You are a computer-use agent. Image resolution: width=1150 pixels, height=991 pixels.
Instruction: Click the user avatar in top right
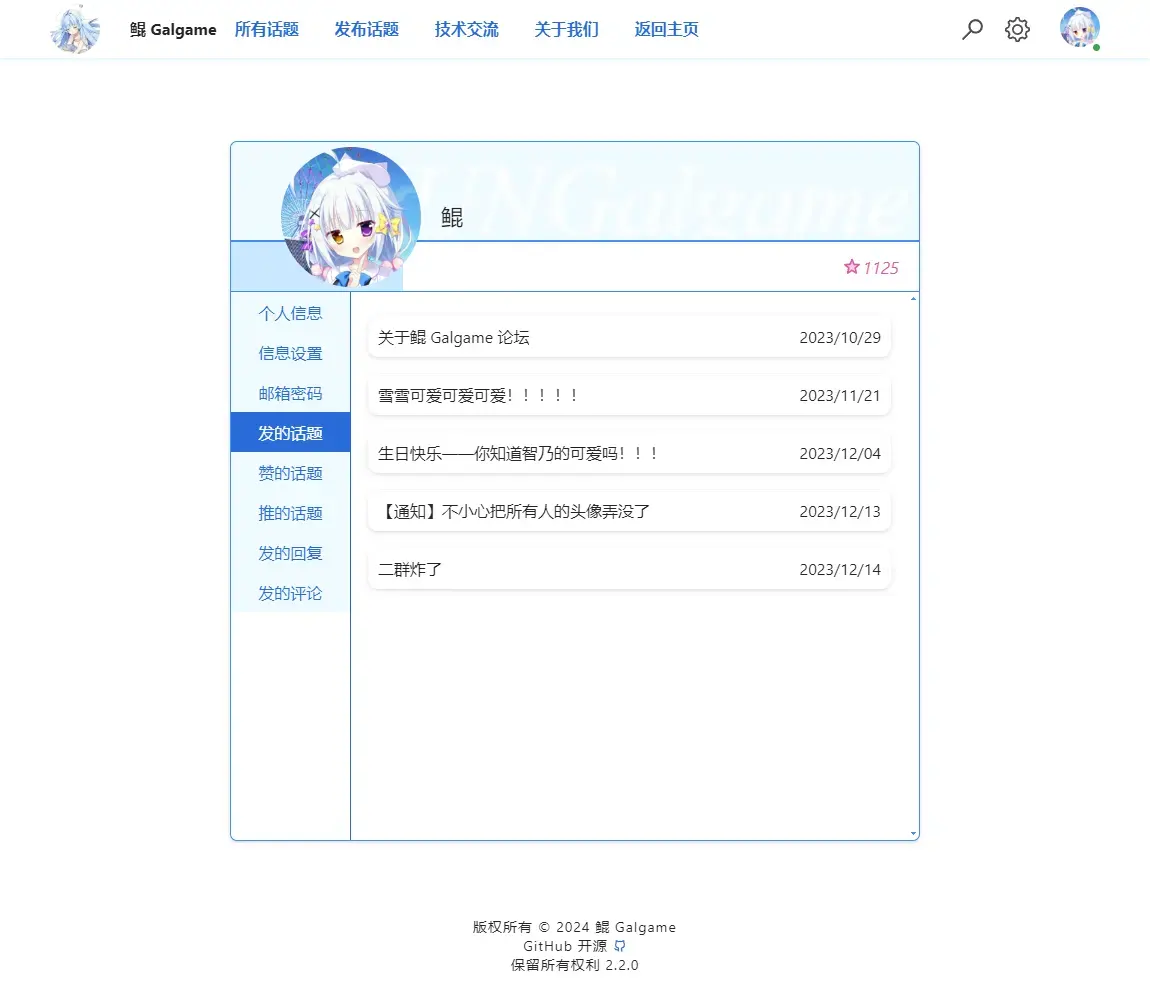point(1080,28)
